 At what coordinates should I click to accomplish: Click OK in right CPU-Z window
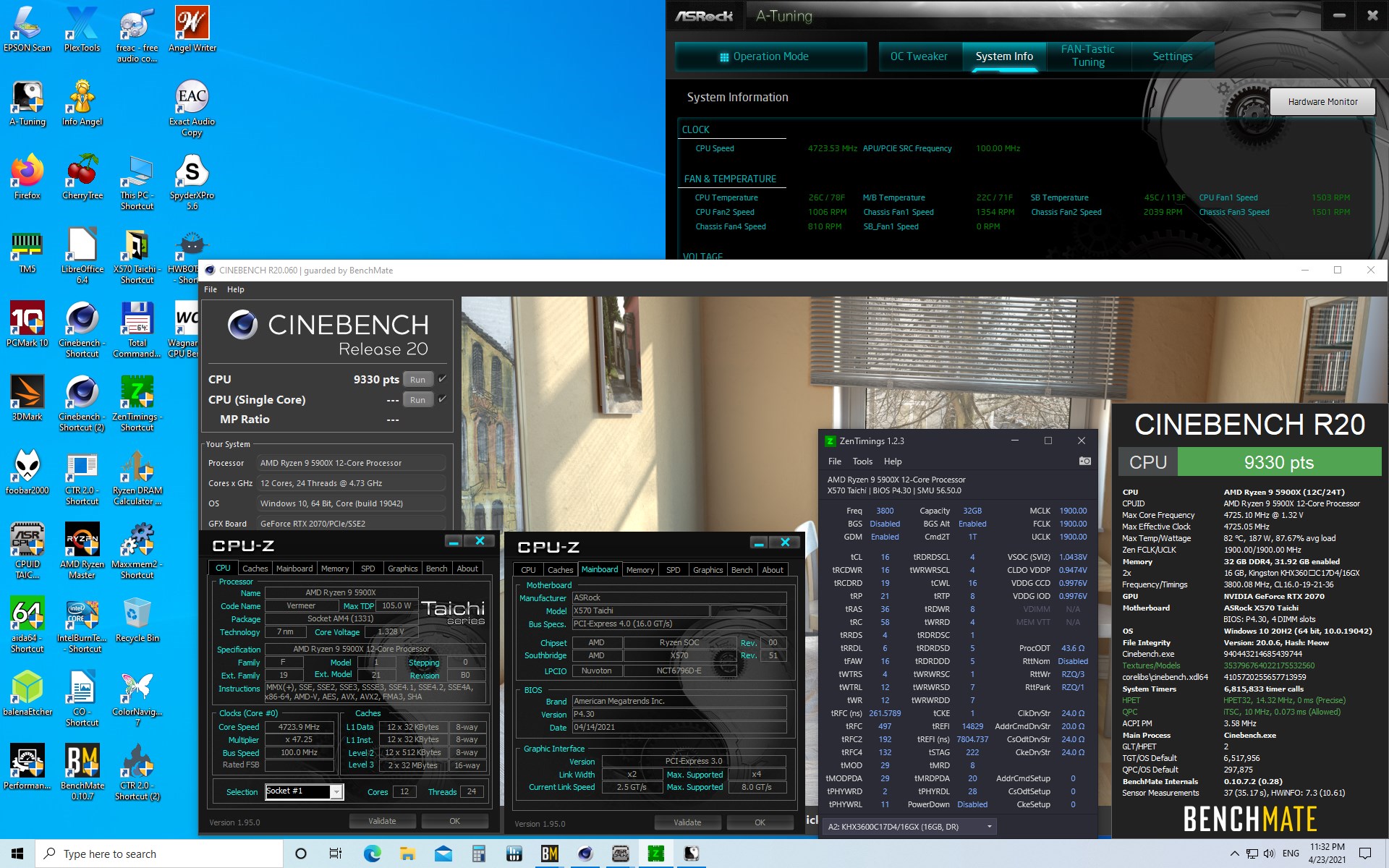pyautogui.click(x=760, y=822)
